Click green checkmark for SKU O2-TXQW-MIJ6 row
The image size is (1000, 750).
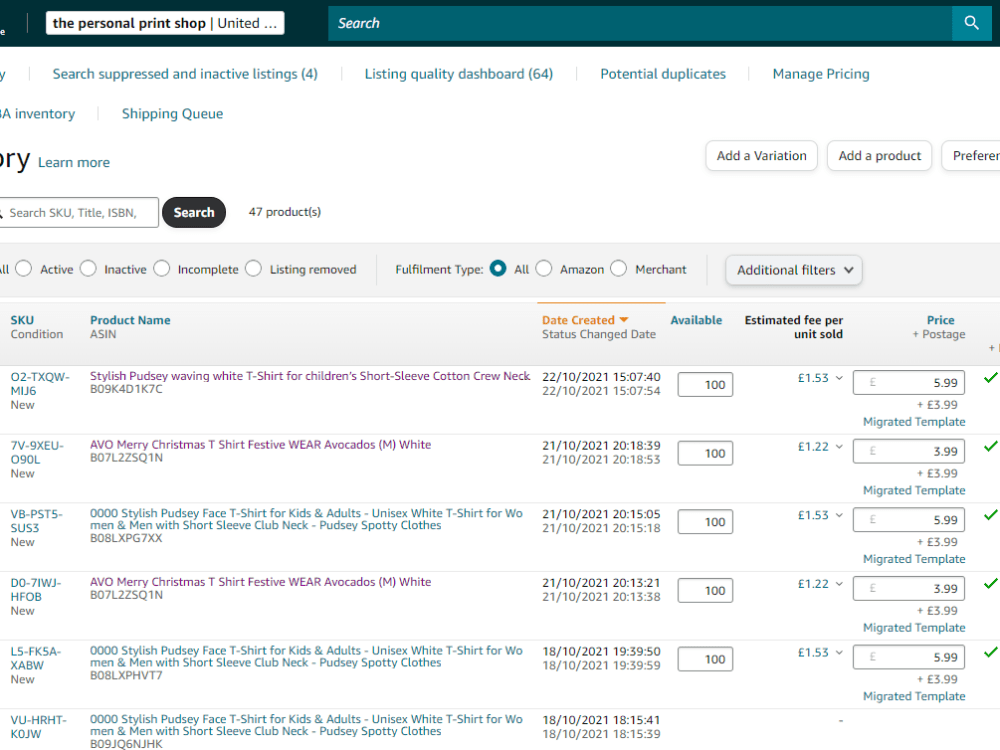click(990, 378)
